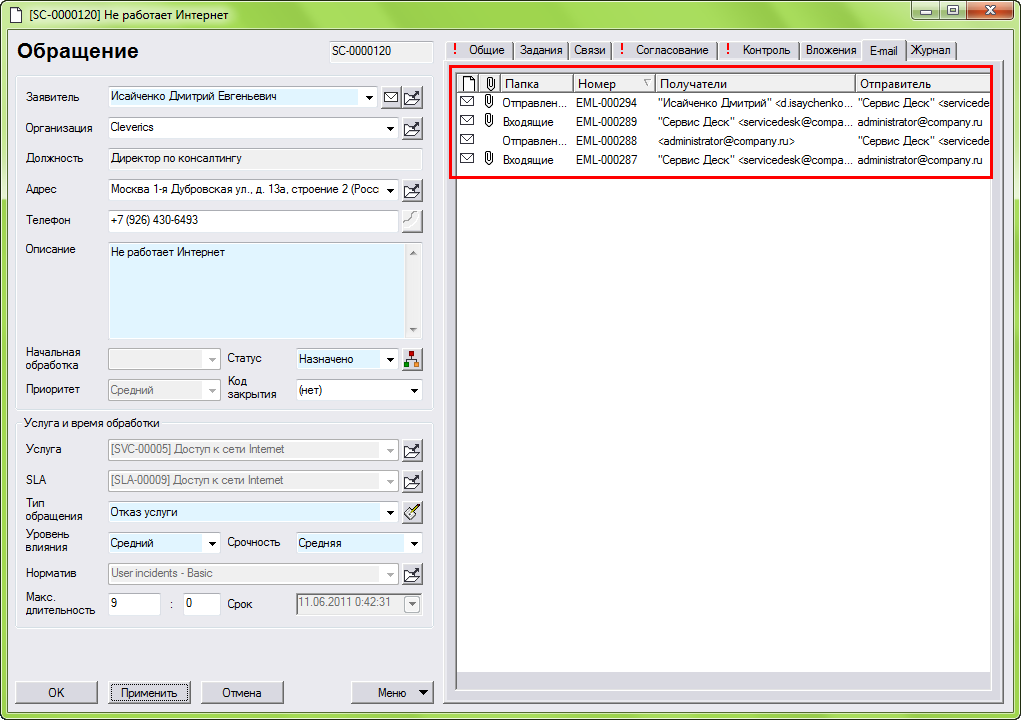The height and width of the screenshot is (720, 1021).
Task: Click the Отмена button
Action: [242, 693]
